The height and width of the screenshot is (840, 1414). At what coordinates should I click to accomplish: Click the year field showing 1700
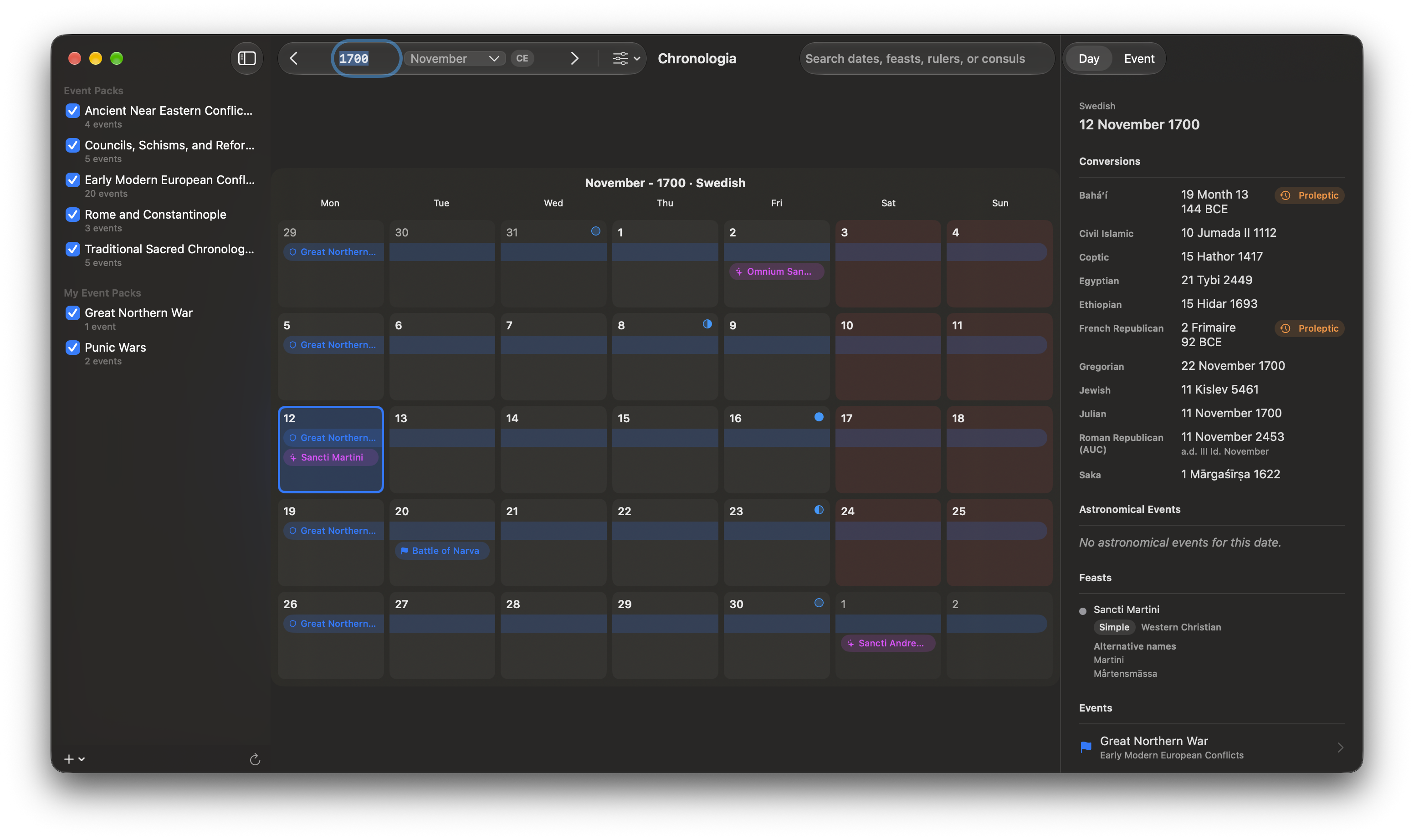coord(366,58)
